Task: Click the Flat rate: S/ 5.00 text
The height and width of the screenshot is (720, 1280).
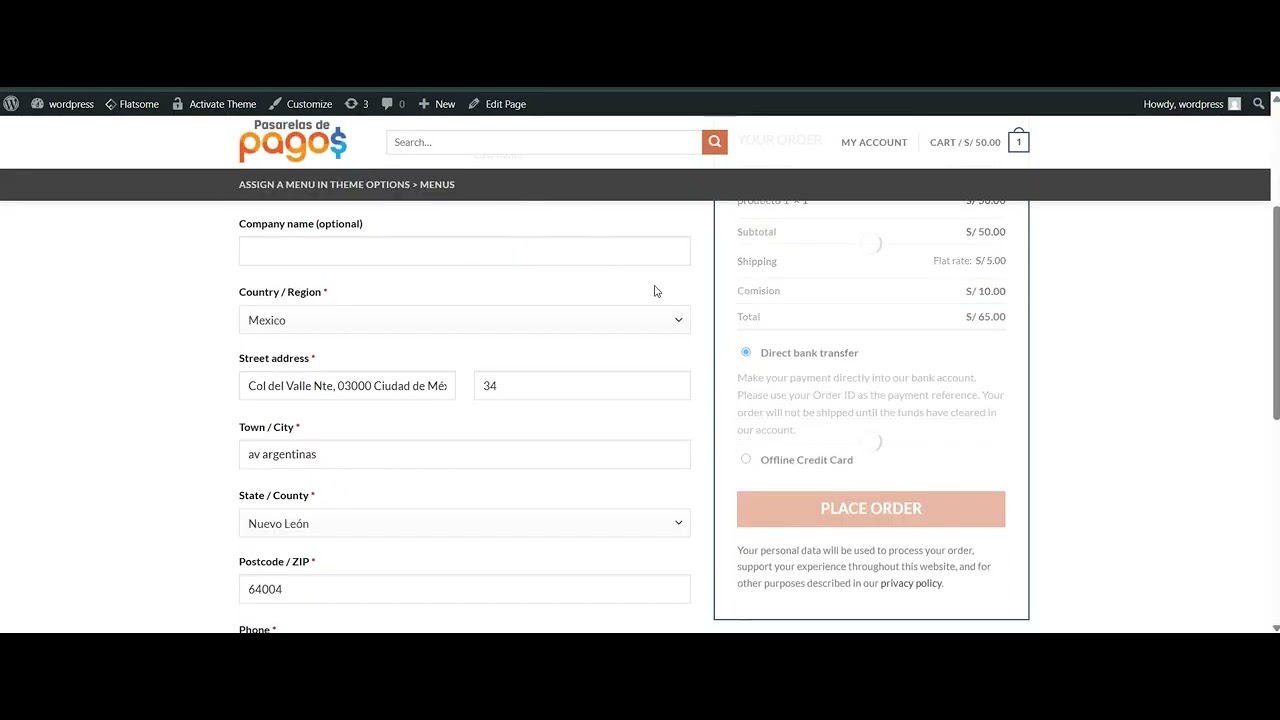Action: click(x=969, y=261)
